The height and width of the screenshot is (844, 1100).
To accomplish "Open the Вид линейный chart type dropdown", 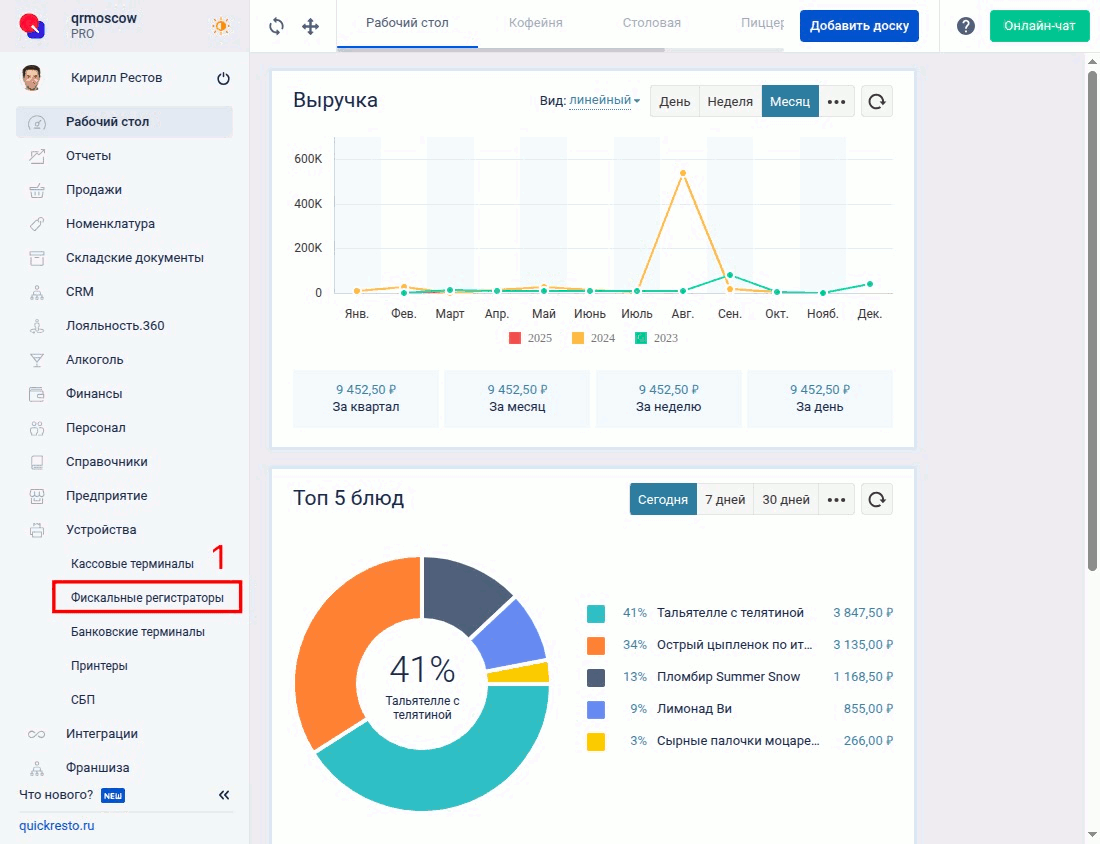I will 604,101.
